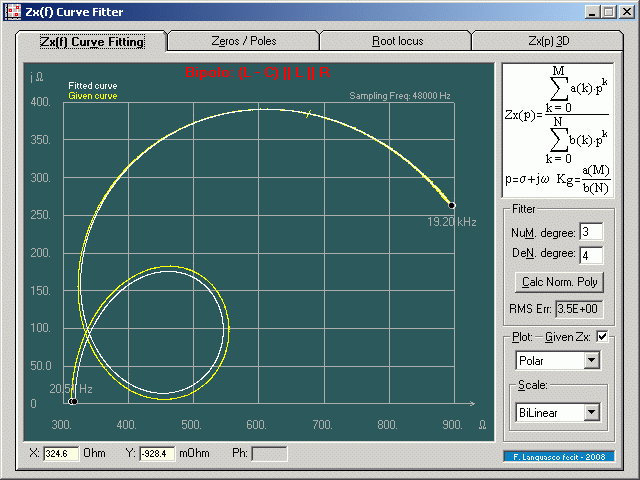Click the 400. label on the vertical axis
The width and height of the screenshot is (640, 480).
coord(40,102)
